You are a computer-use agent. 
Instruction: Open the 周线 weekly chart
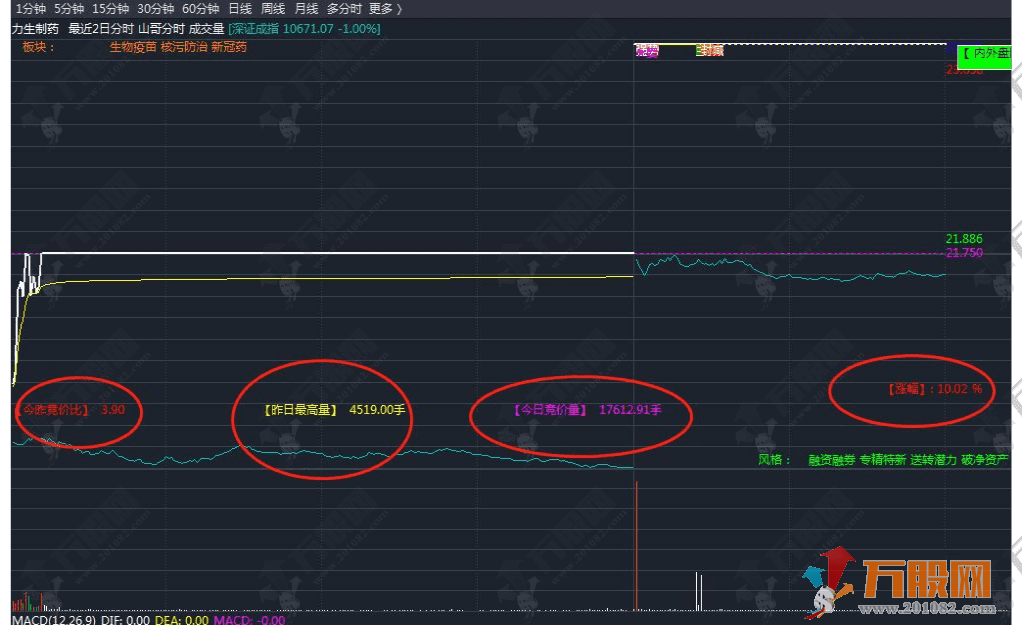coord(271,8)
